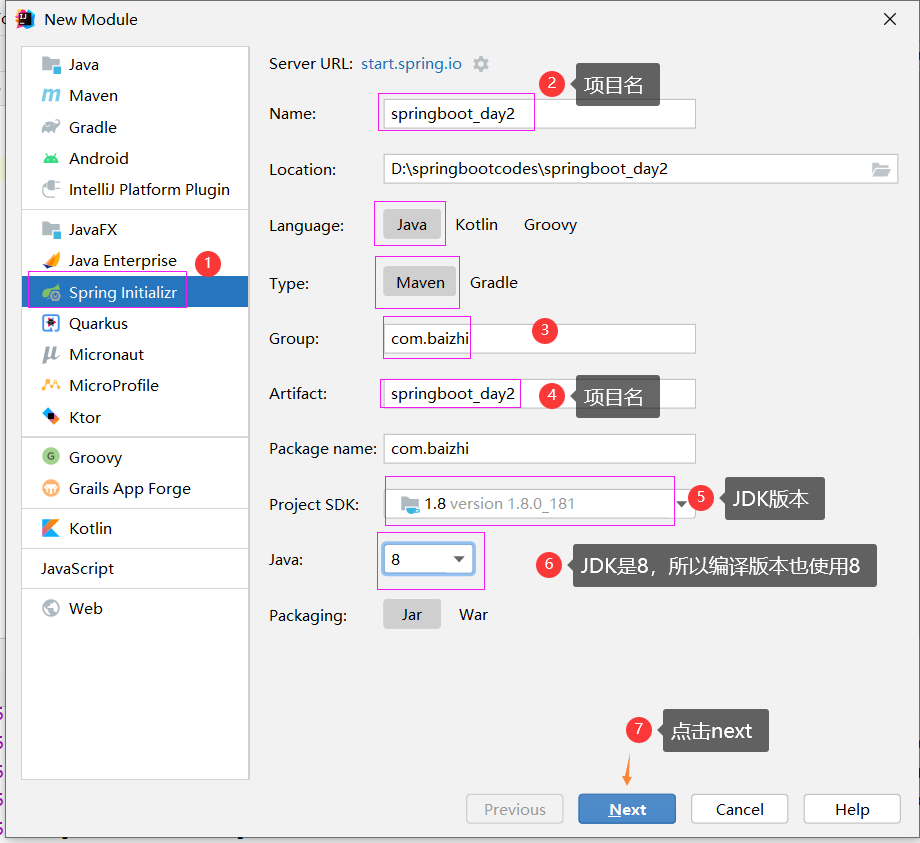Click the Artifact input field
This screenshot has width=920, height=843.
click(x=540, y=394)
